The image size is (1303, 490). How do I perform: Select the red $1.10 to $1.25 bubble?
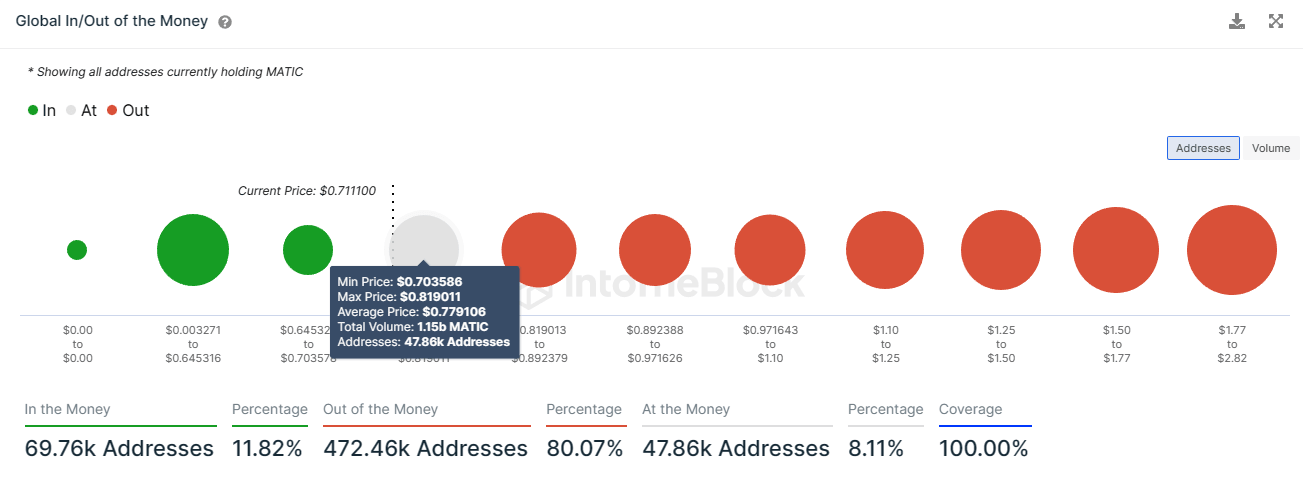(x=884, y=250)
